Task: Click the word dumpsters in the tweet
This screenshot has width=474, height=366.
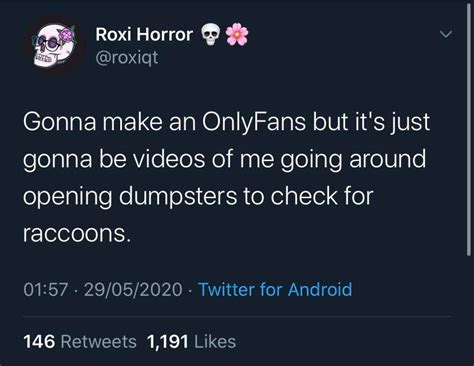Action: (x=178, y=197)
